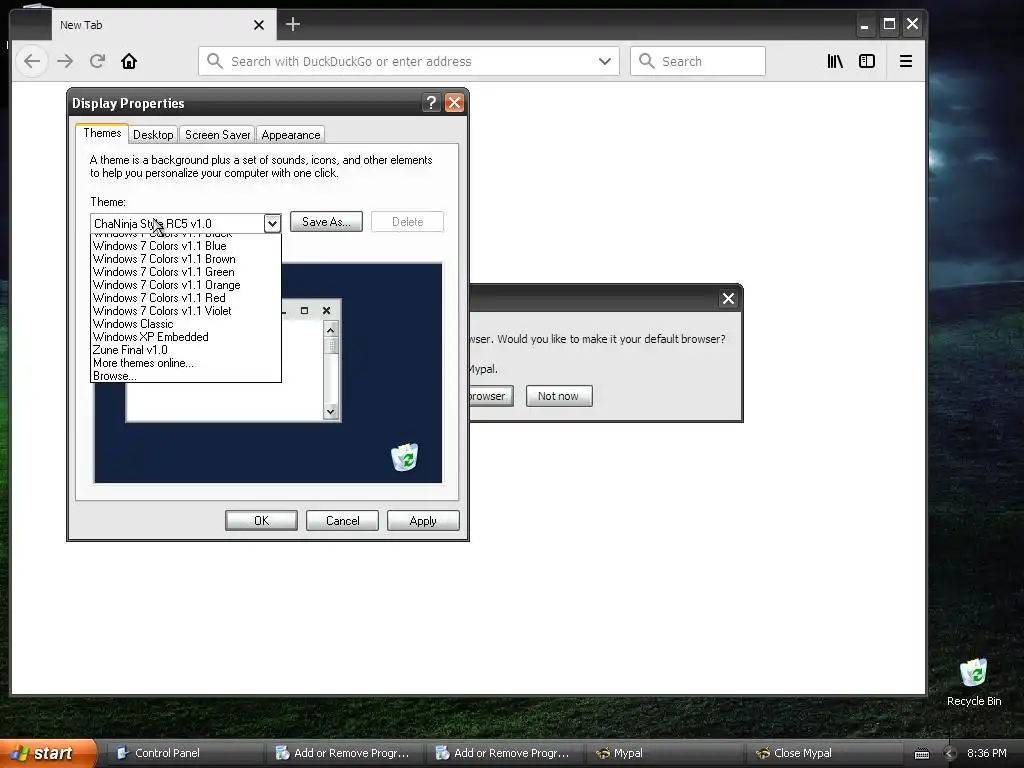Switch to the Desktop tab
1024x768 pixels.
153,135
